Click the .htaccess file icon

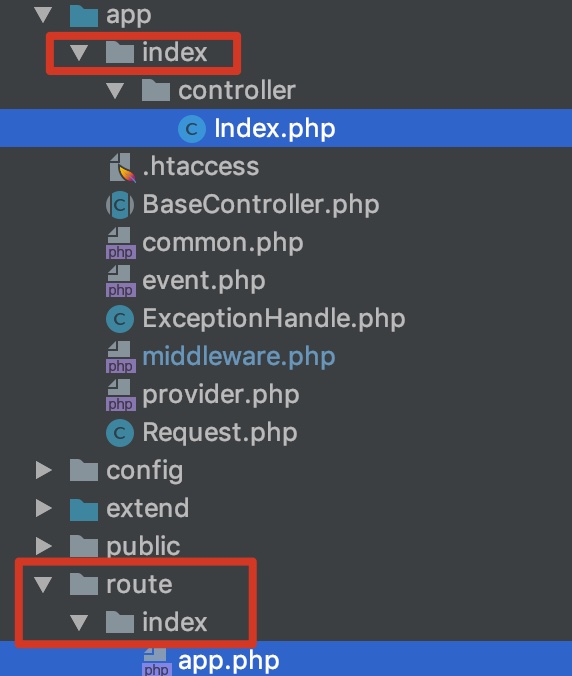coord(122,167)
